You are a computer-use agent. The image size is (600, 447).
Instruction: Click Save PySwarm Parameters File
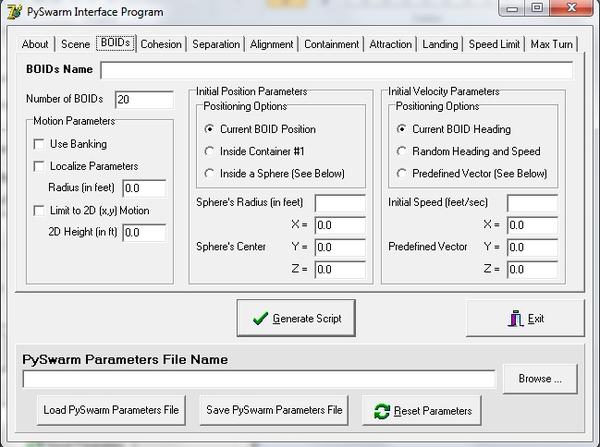[274, 410]
